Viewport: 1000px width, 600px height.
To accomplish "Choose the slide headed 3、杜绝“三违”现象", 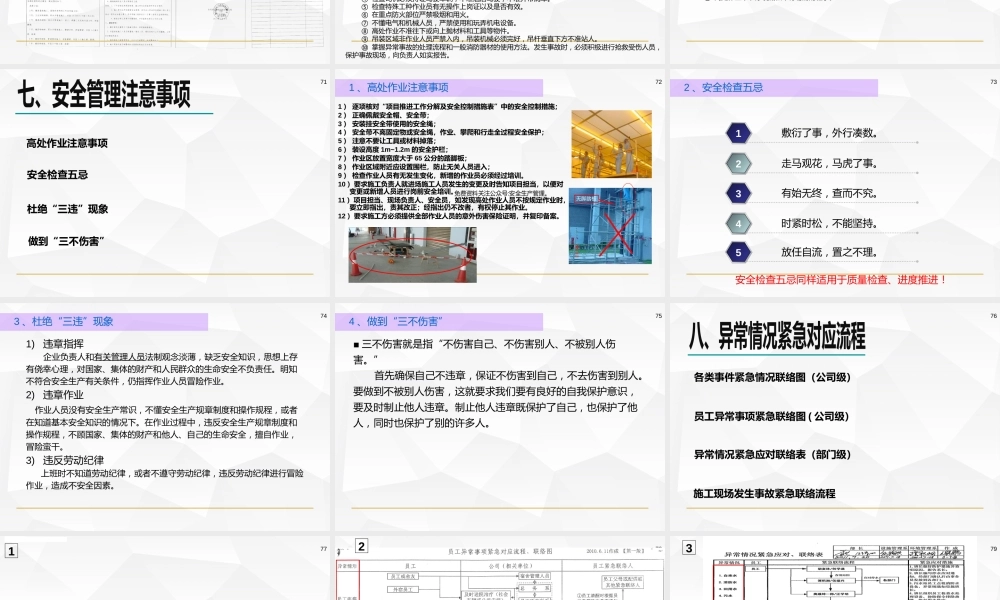I will click(165, 417).
